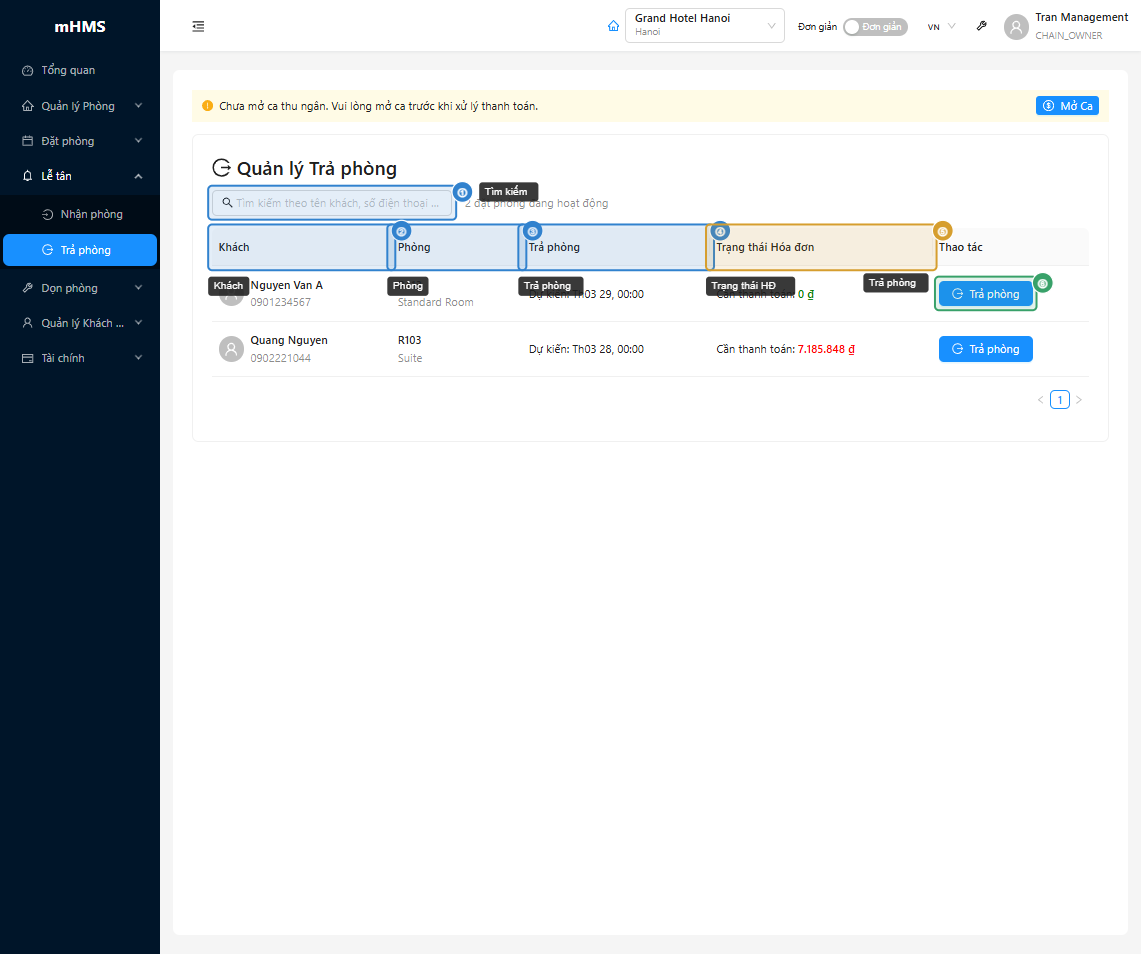Open the wrench settings icon in header
Image resolution: width=1141 pixels, height=954 pixels.
tap(982, 26)
